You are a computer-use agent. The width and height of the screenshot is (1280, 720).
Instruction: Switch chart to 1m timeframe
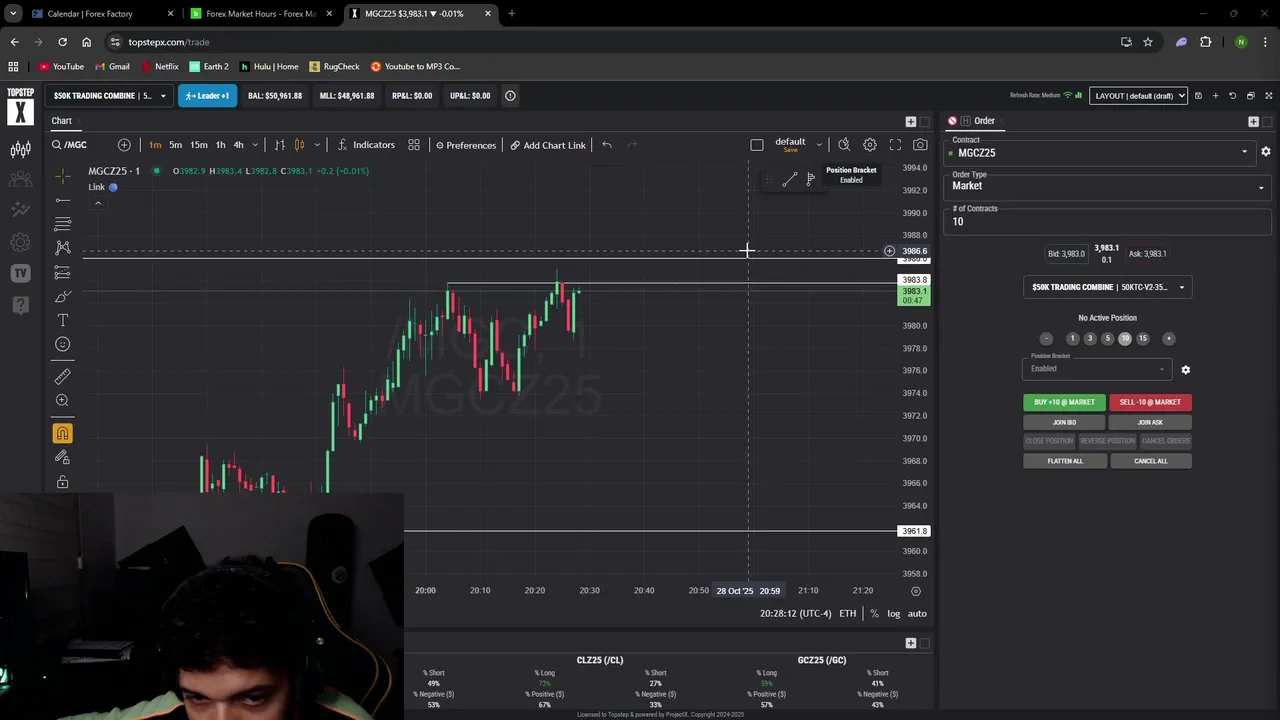pos(155,145)
